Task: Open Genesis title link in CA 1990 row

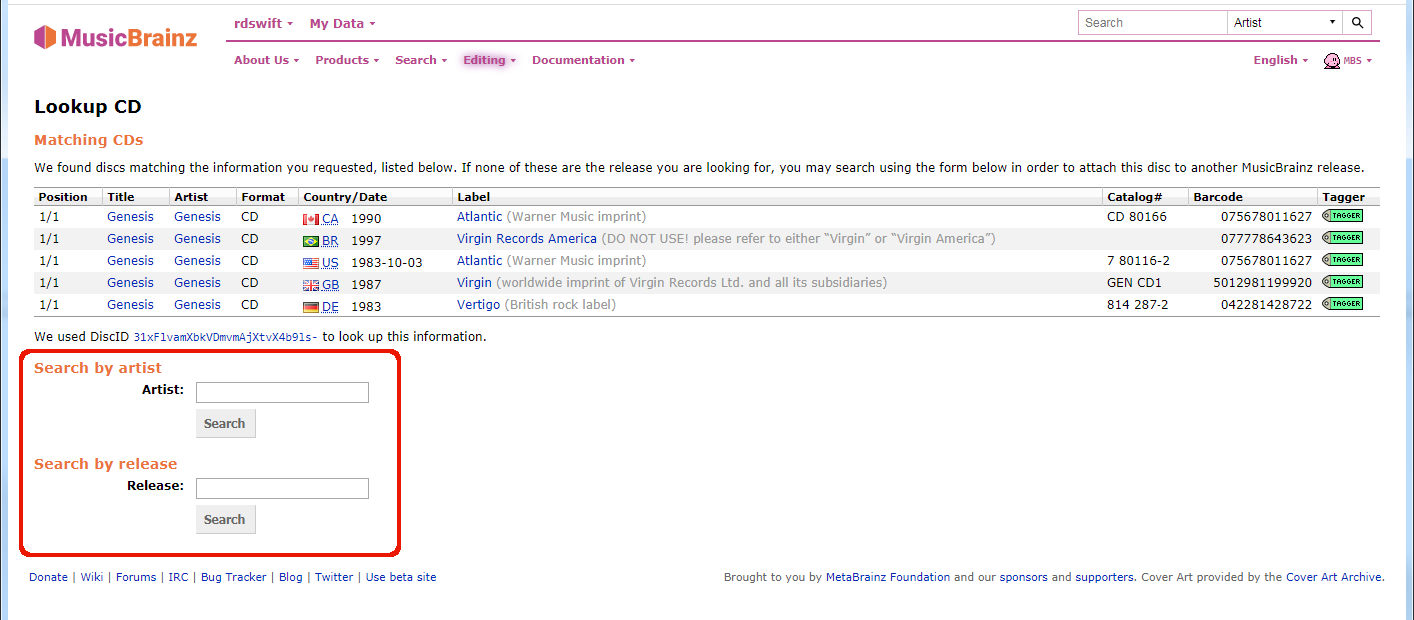Action: click(x=130, y=216)
